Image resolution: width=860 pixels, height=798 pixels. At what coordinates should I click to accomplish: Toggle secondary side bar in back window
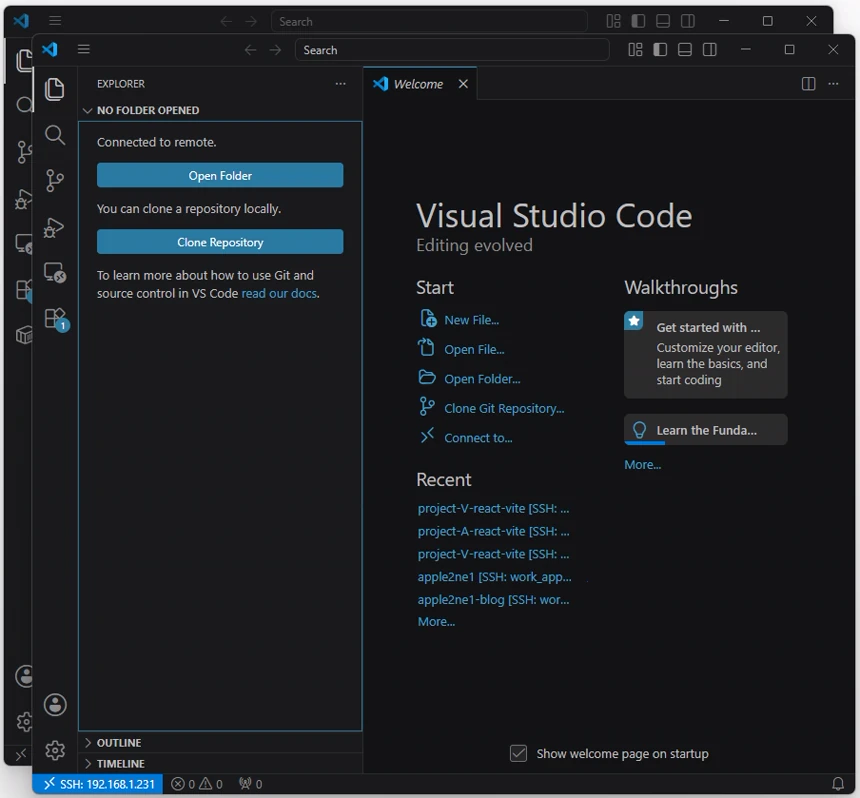click(x=688, y=21)
